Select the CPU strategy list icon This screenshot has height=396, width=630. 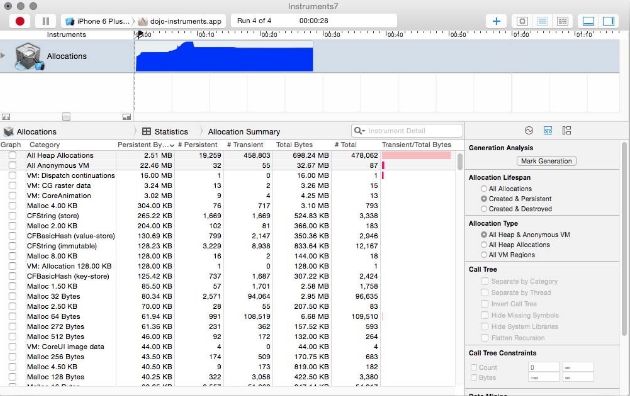coord(542,21)
